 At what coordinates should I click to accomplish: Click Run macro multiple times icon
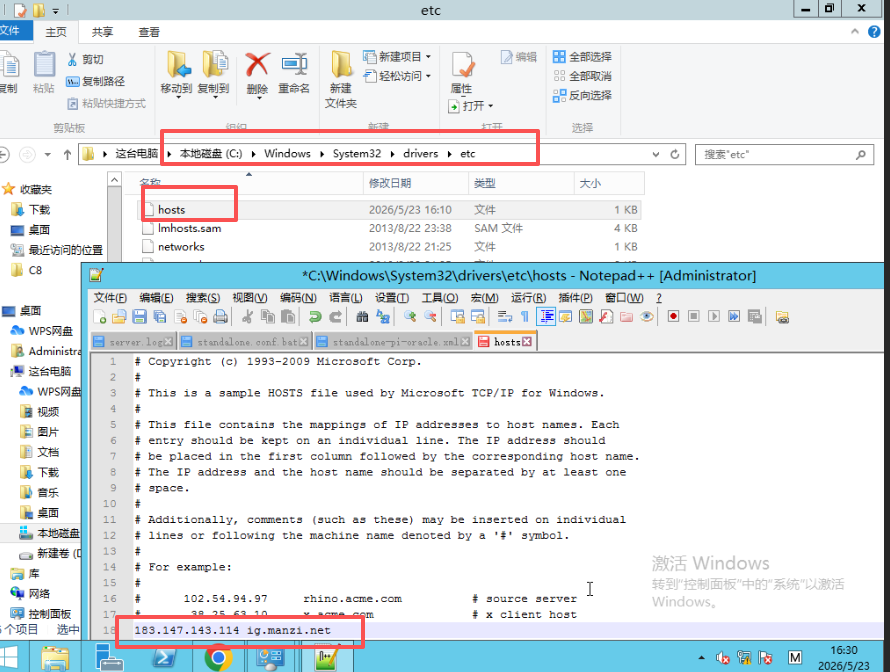(734, 316)
